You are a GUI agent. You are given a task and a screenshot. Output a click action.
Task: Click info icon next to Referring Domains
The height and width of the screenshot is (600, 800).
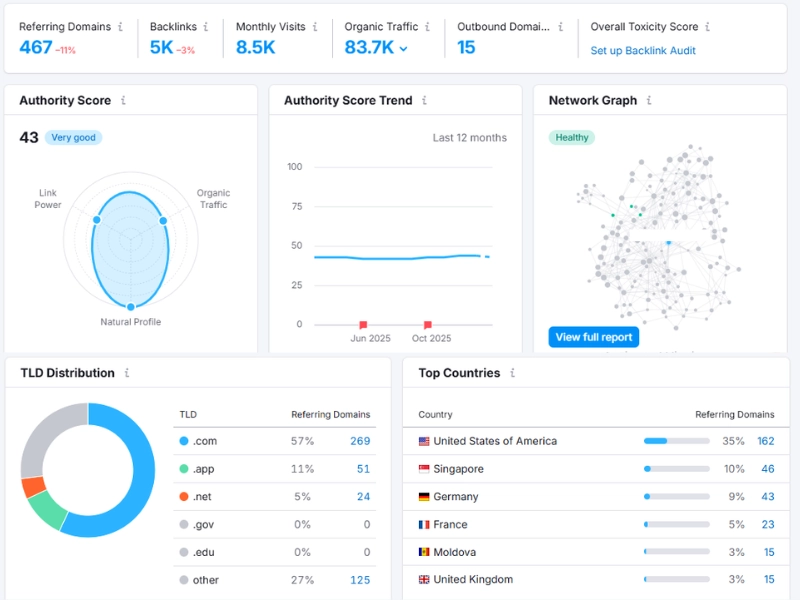[121, 27]
